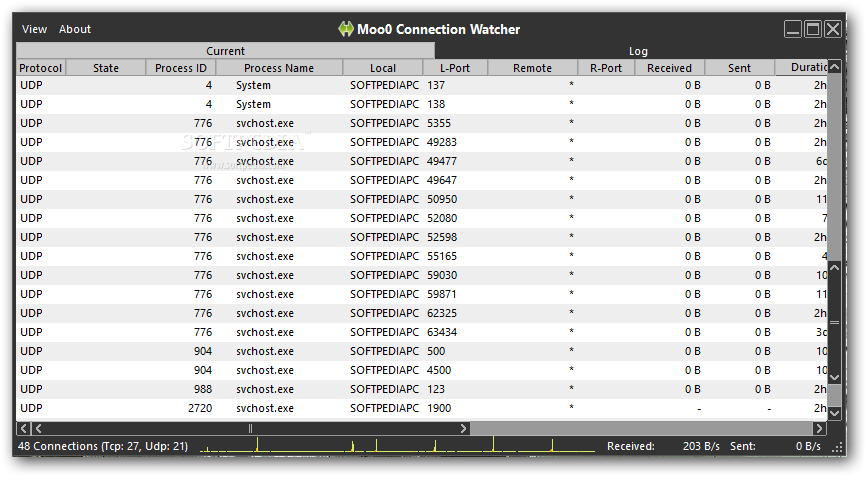Click the down arrow on vertical scrollbar thumb
The image size is (867, 477).
tap(834, 378)
